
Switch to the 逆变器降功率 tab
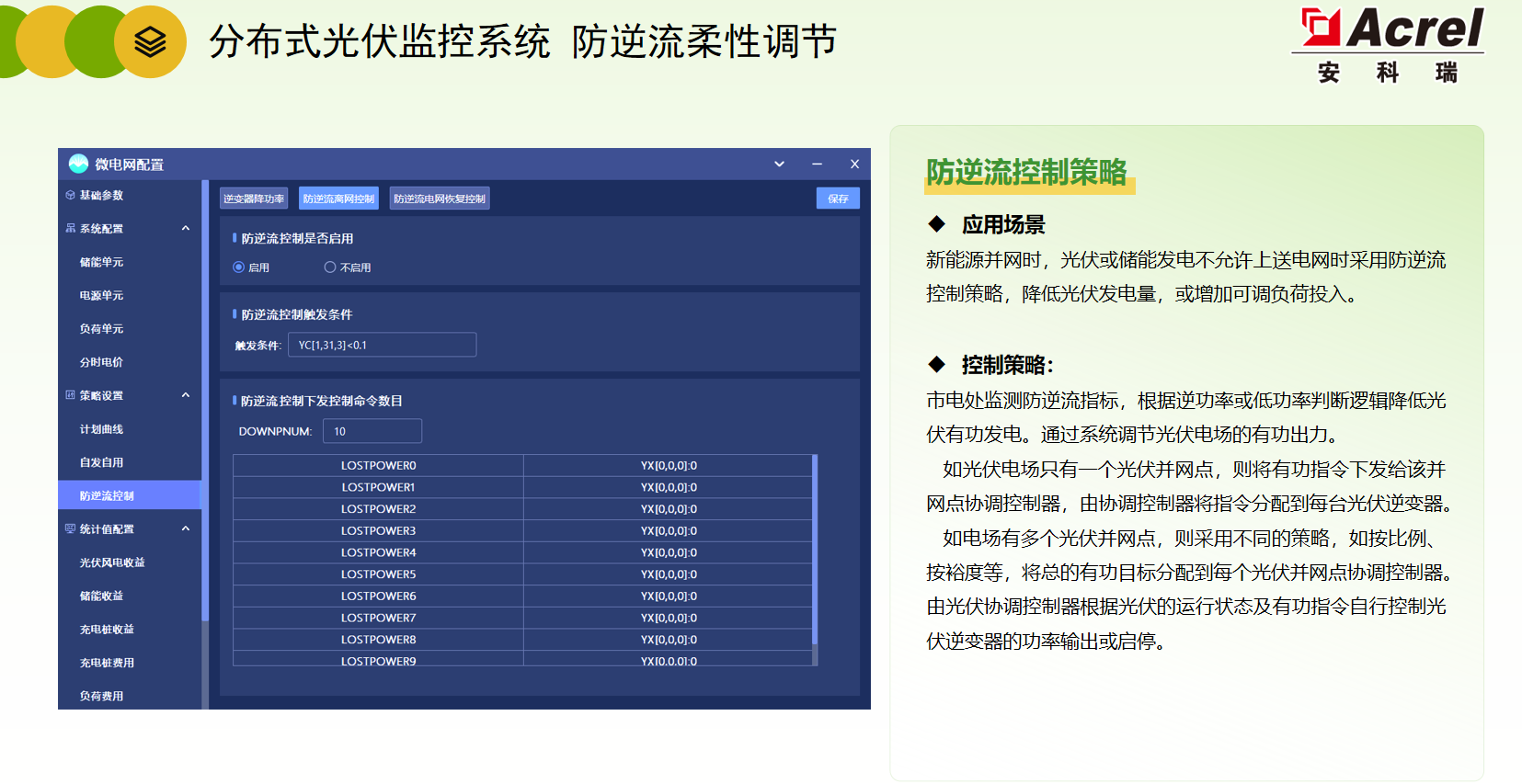click(x=254, y=199)
